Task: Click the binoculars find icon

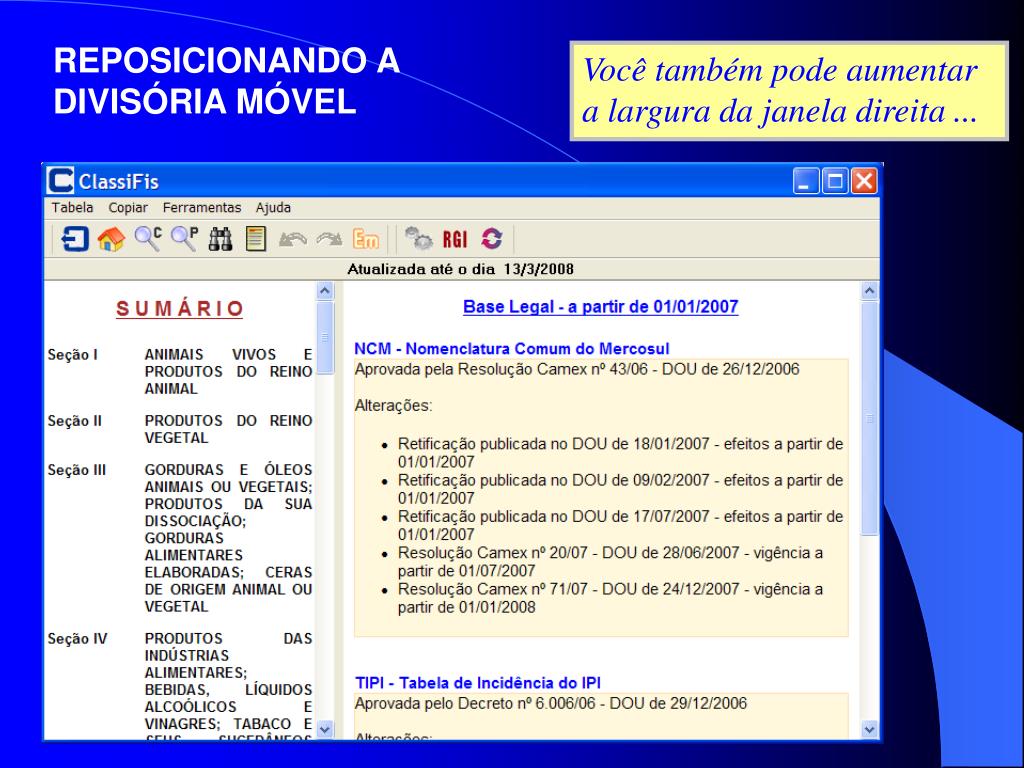Action: click(220, 239)
